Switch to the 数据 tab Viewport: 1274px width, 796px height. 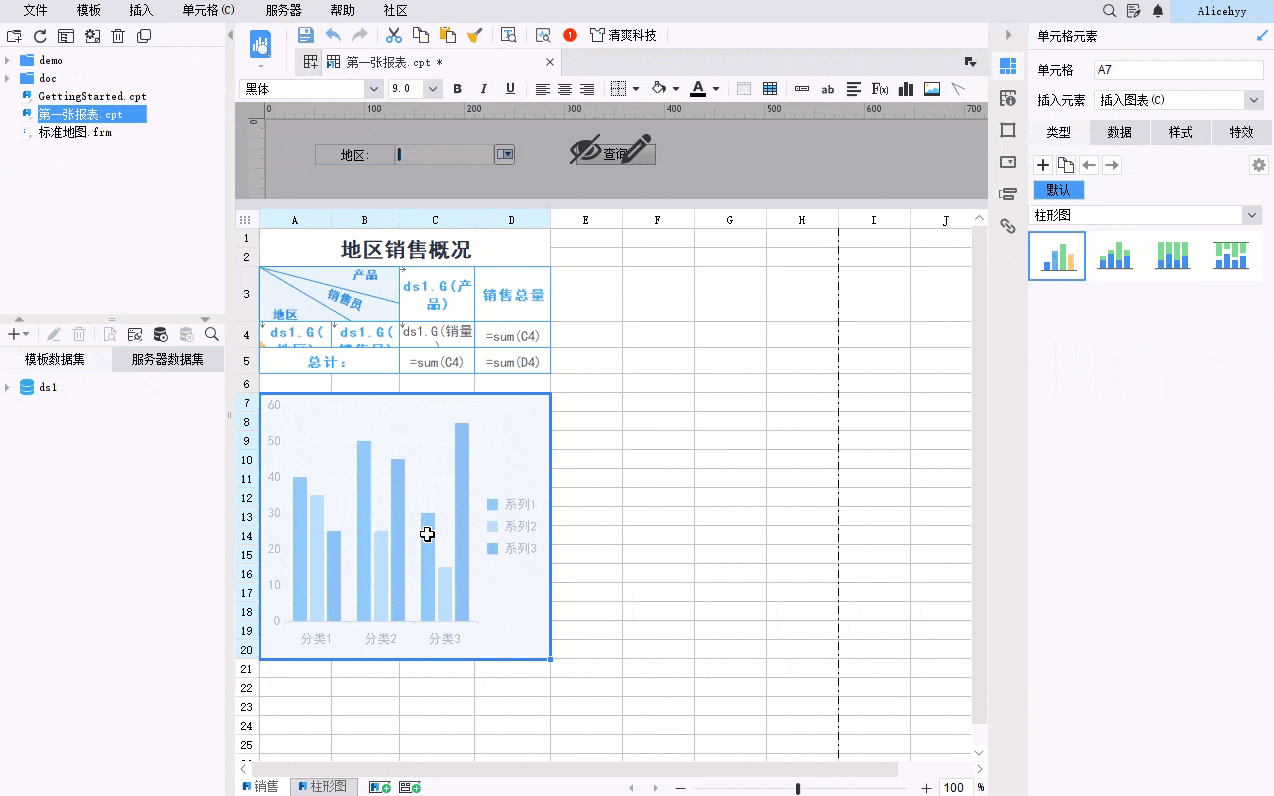click(x=1120, y=132)
